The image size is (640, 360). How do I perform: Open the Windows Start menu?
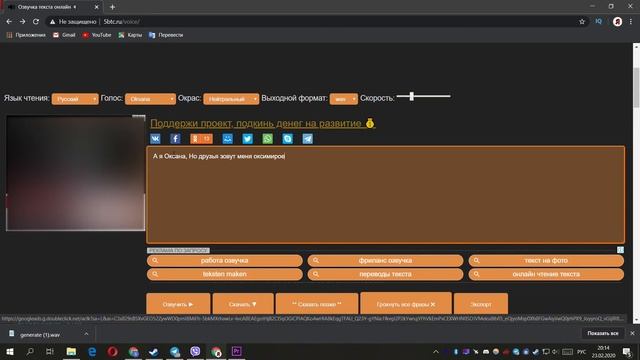9,351
